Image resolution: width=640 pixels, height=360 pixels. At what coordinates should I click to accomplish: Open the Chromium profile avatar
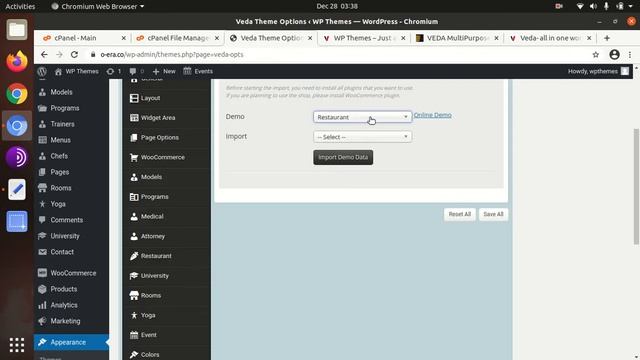614,55
